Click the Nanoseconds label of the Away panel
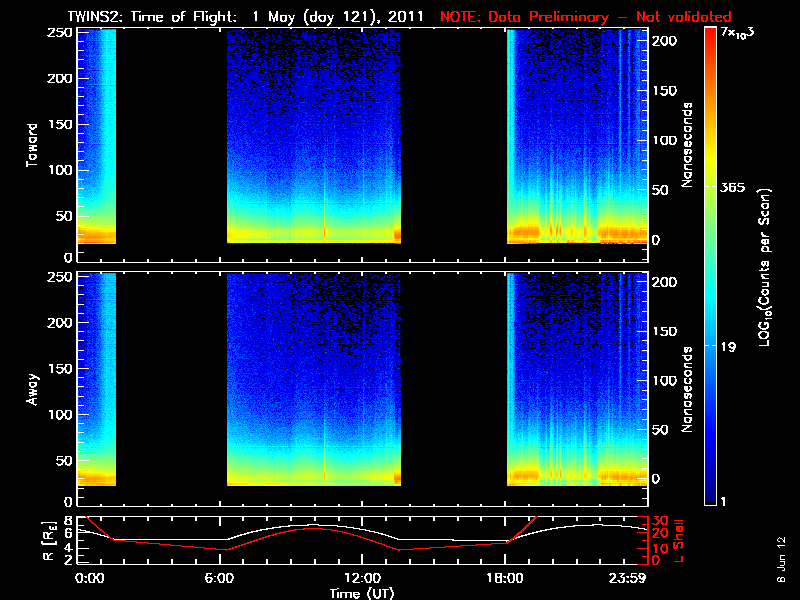The image size is (800, 600). pyautogui.click(x=688, y=390)
